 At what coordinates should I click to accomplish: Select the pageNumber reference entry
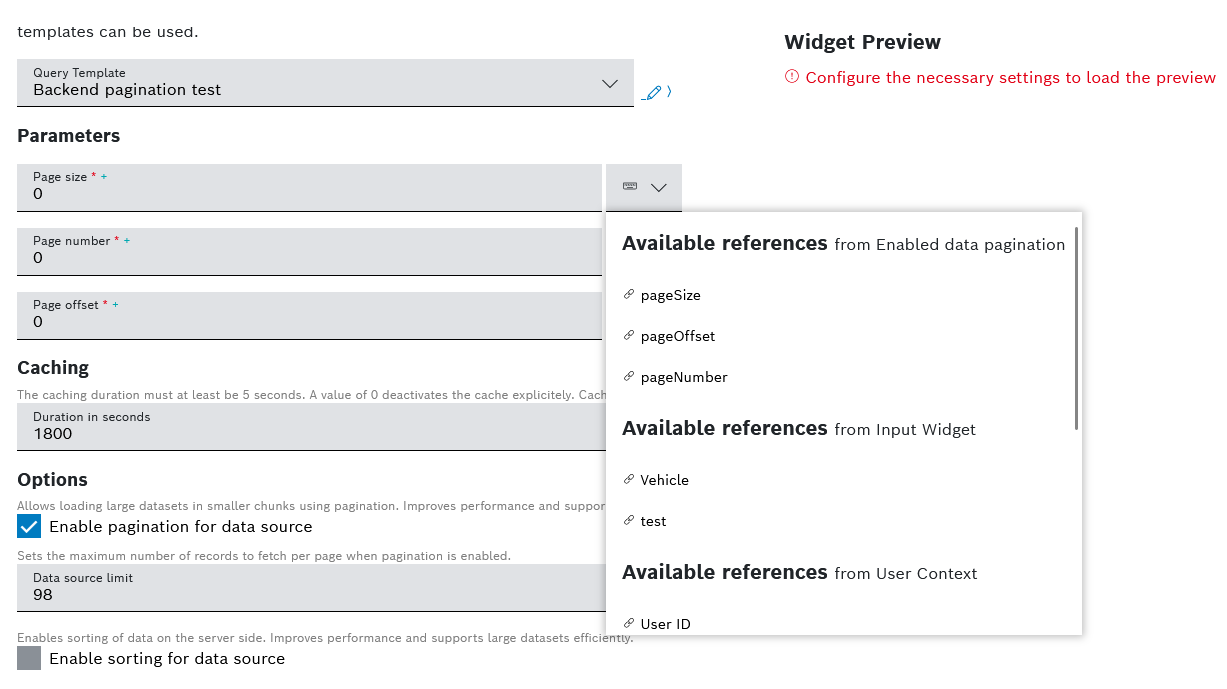click(684, 377)
